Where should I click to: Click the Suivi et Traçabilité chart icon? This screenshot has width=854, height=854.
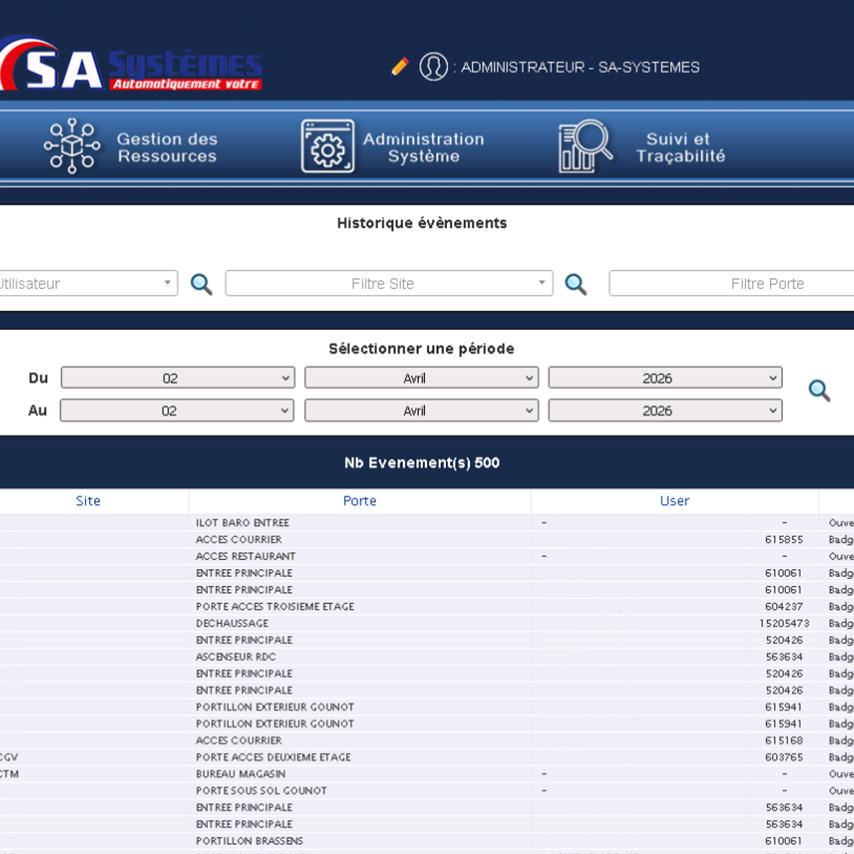pyautogui.click(x=585, y=146)
